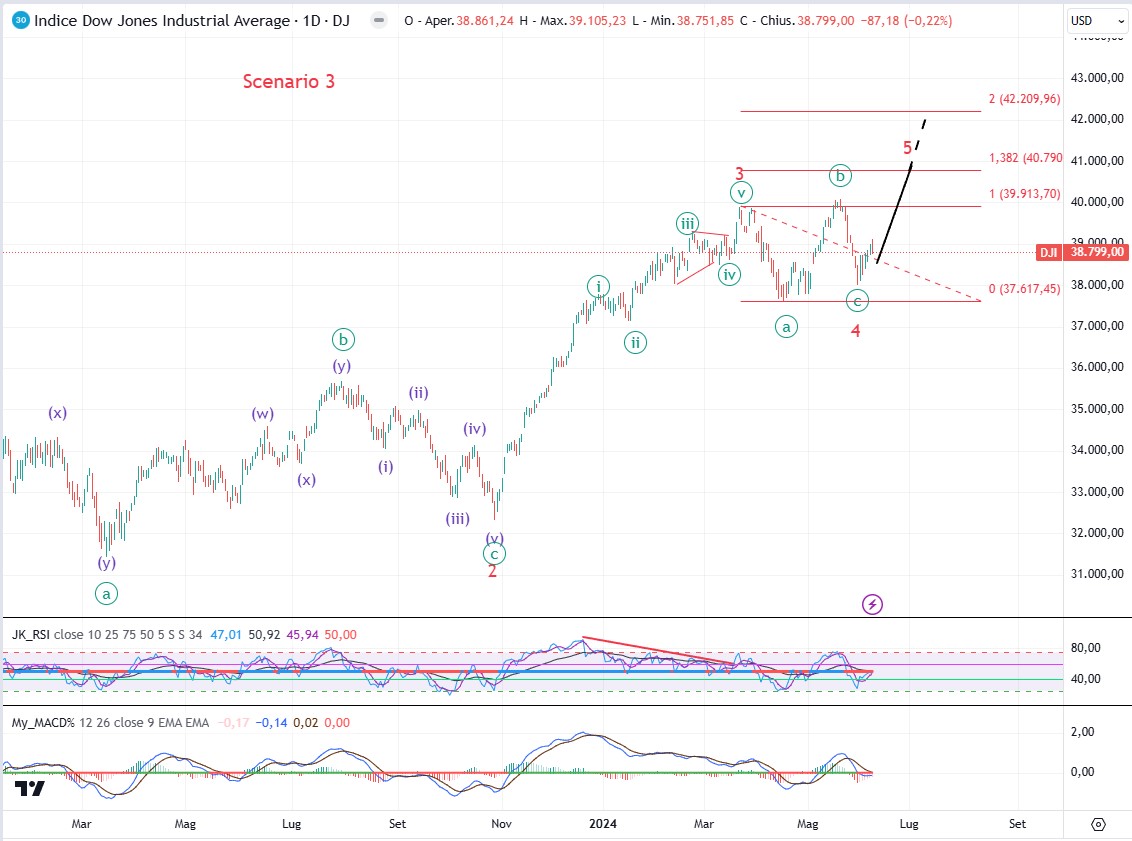
Task: Click the 41.000,00 price axis label
Action: coord(1097,161)
